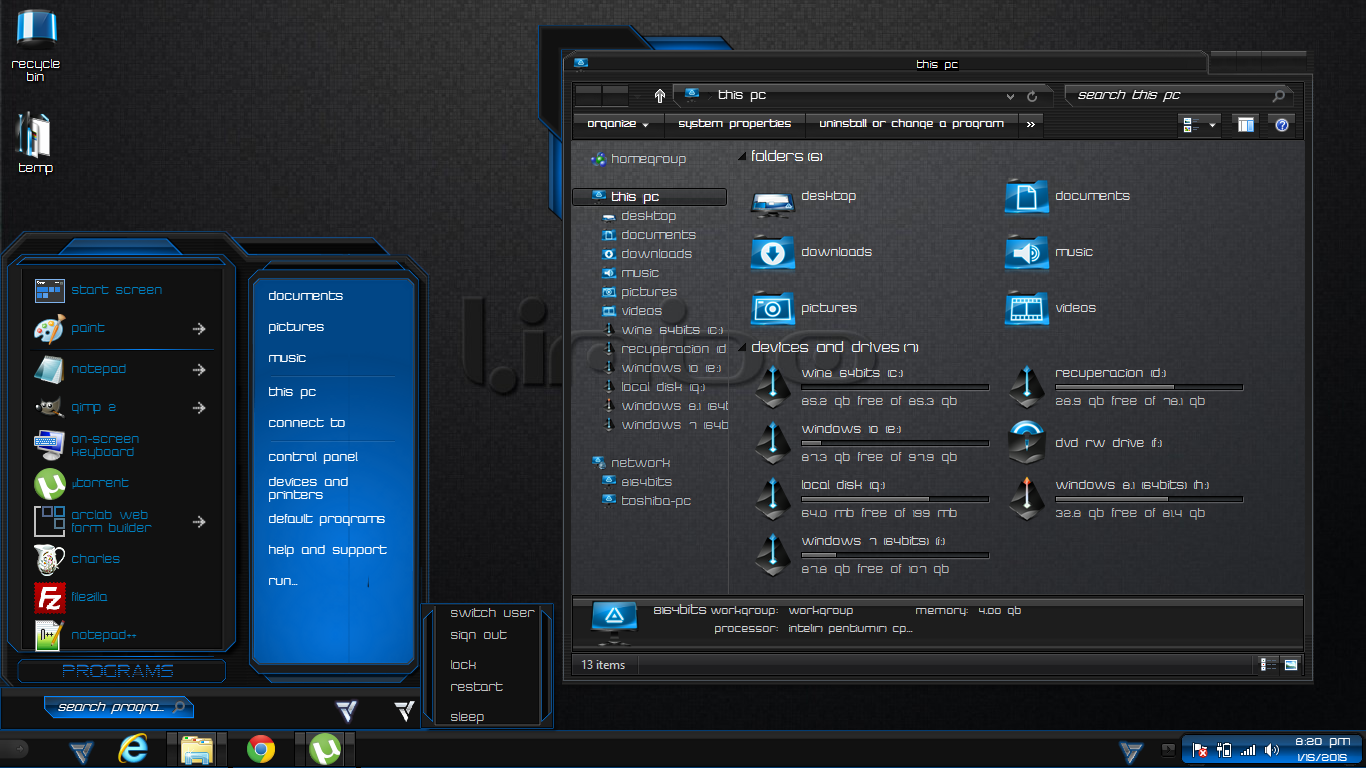1366x768 pixels.
Task: Expand GIMP 2's recent items arrow
Action: pyautogui.click(x=200, y=408)
